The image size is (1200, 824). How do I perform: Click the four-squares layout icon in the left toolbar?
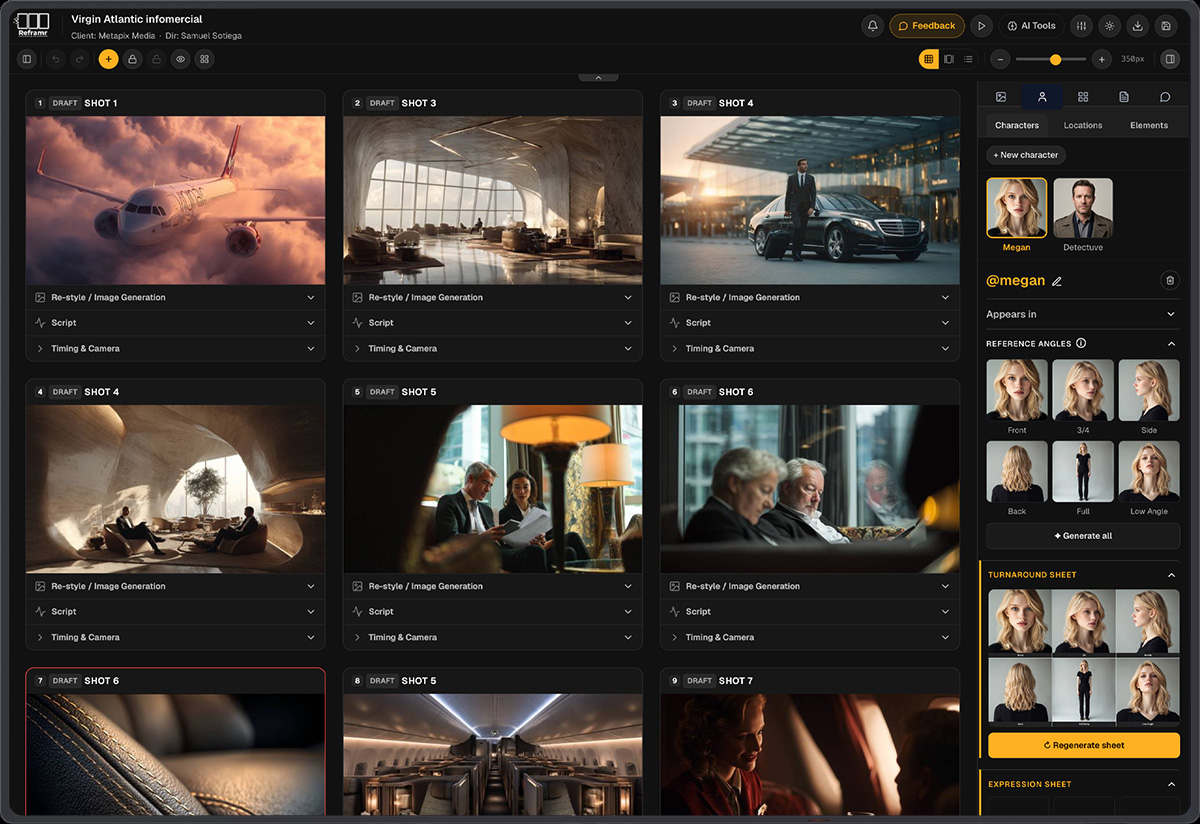point(205,59)
